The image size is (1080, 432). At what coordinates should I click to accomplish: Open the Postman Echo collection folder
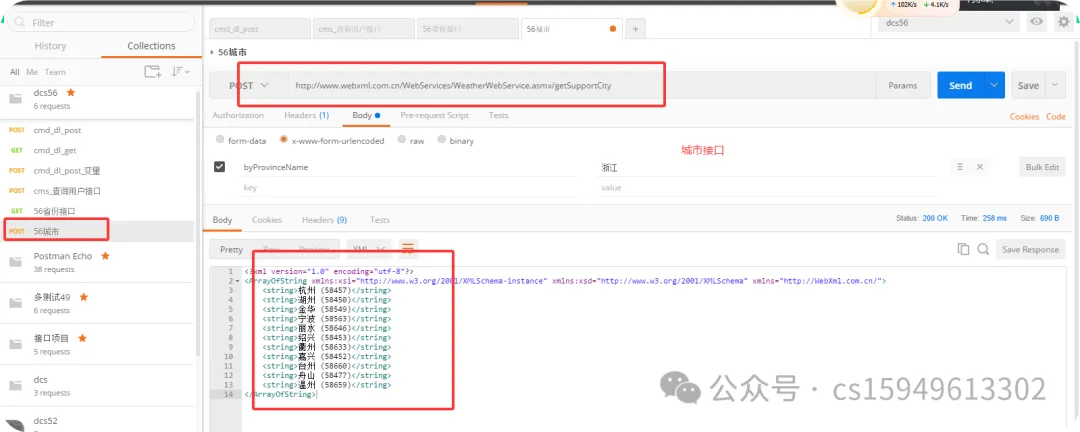click(14, 262)
